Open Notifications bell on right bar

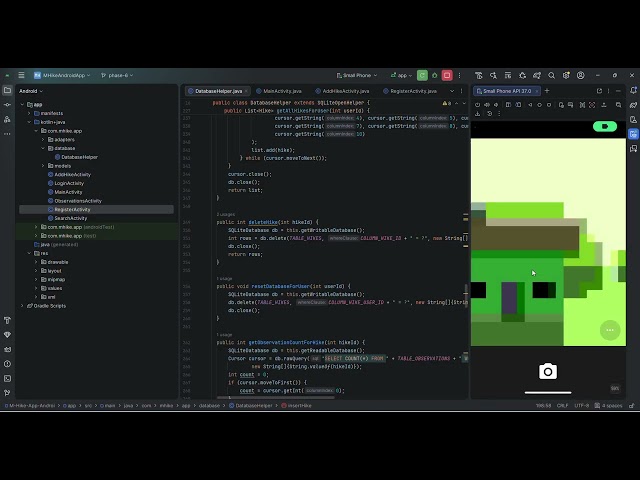coord(633,90)
